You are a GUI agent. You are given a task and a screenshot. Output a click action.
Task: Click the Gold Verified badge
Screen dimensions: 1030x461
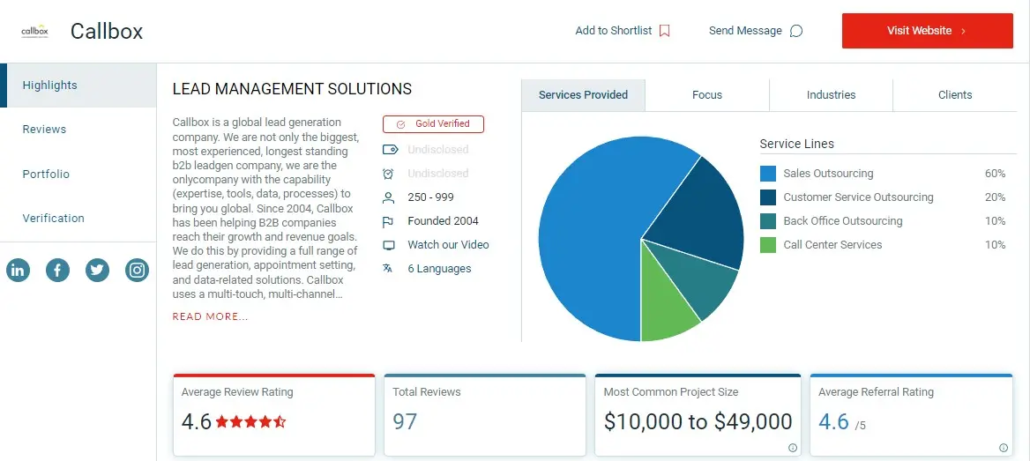[x=434, y=124]
